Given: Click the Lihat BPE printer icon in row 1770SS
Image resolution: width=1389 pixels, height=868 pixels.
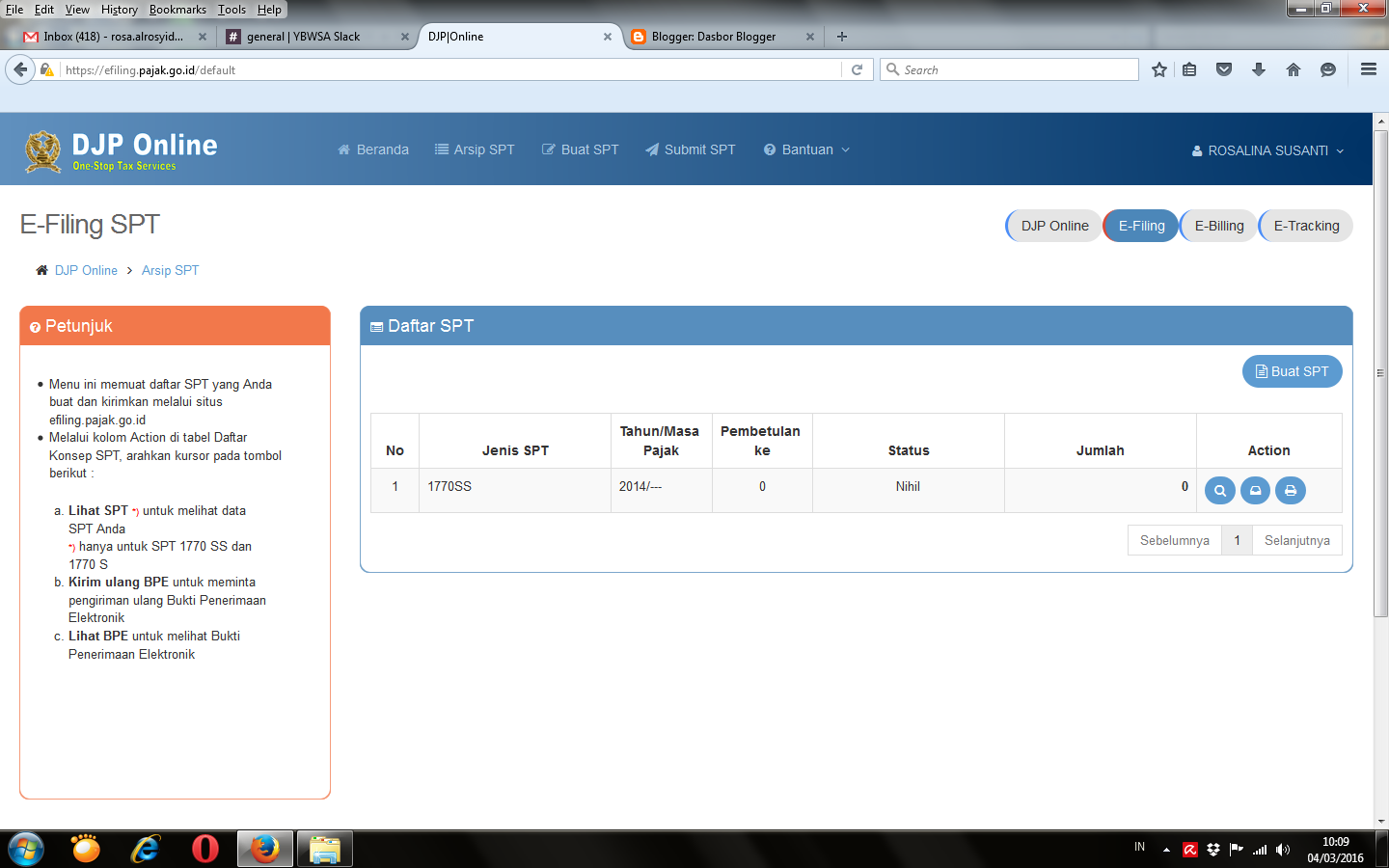Looking at the screenshot, I should point(1291,491).
